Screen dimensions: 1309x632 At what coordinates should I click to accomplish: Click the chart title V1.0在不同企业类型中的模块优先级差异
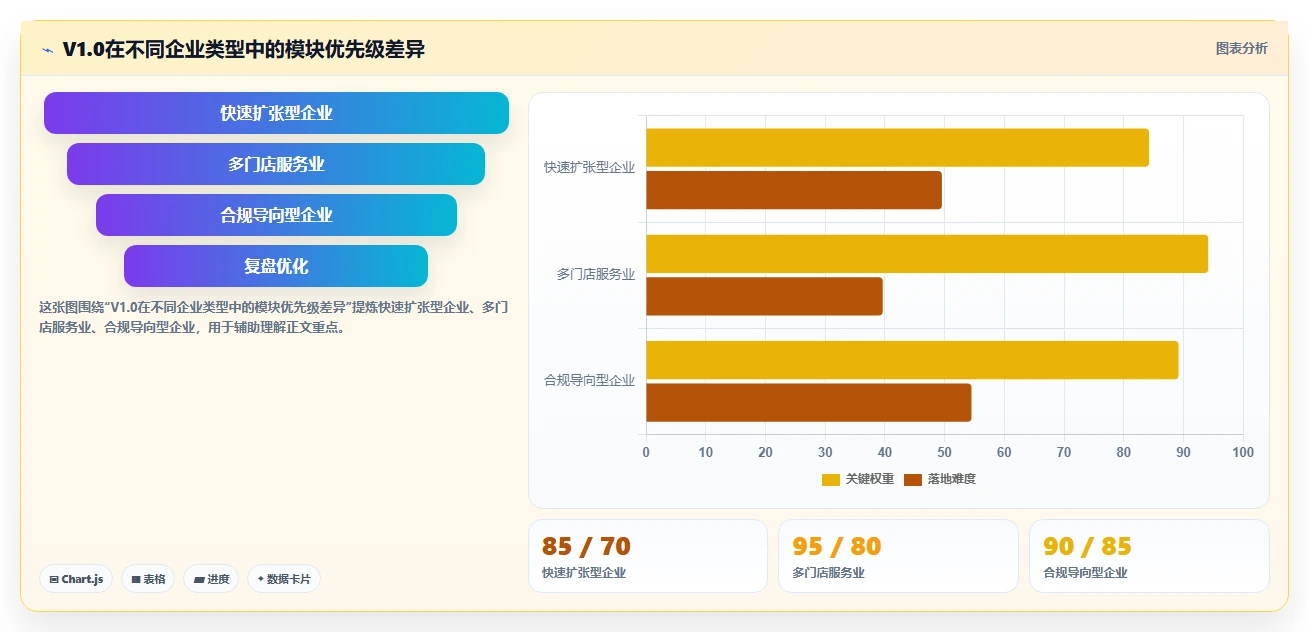(243, 49)
